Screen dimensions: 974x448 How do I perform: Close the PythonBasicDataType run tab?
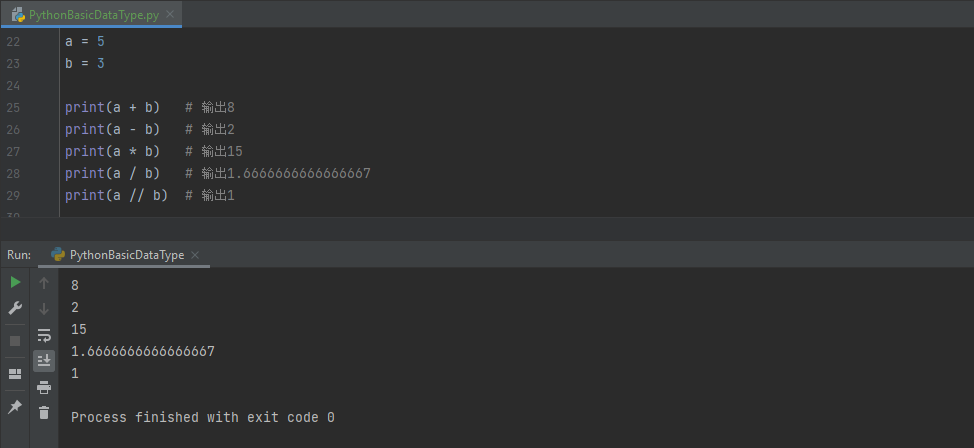(195, 255)
